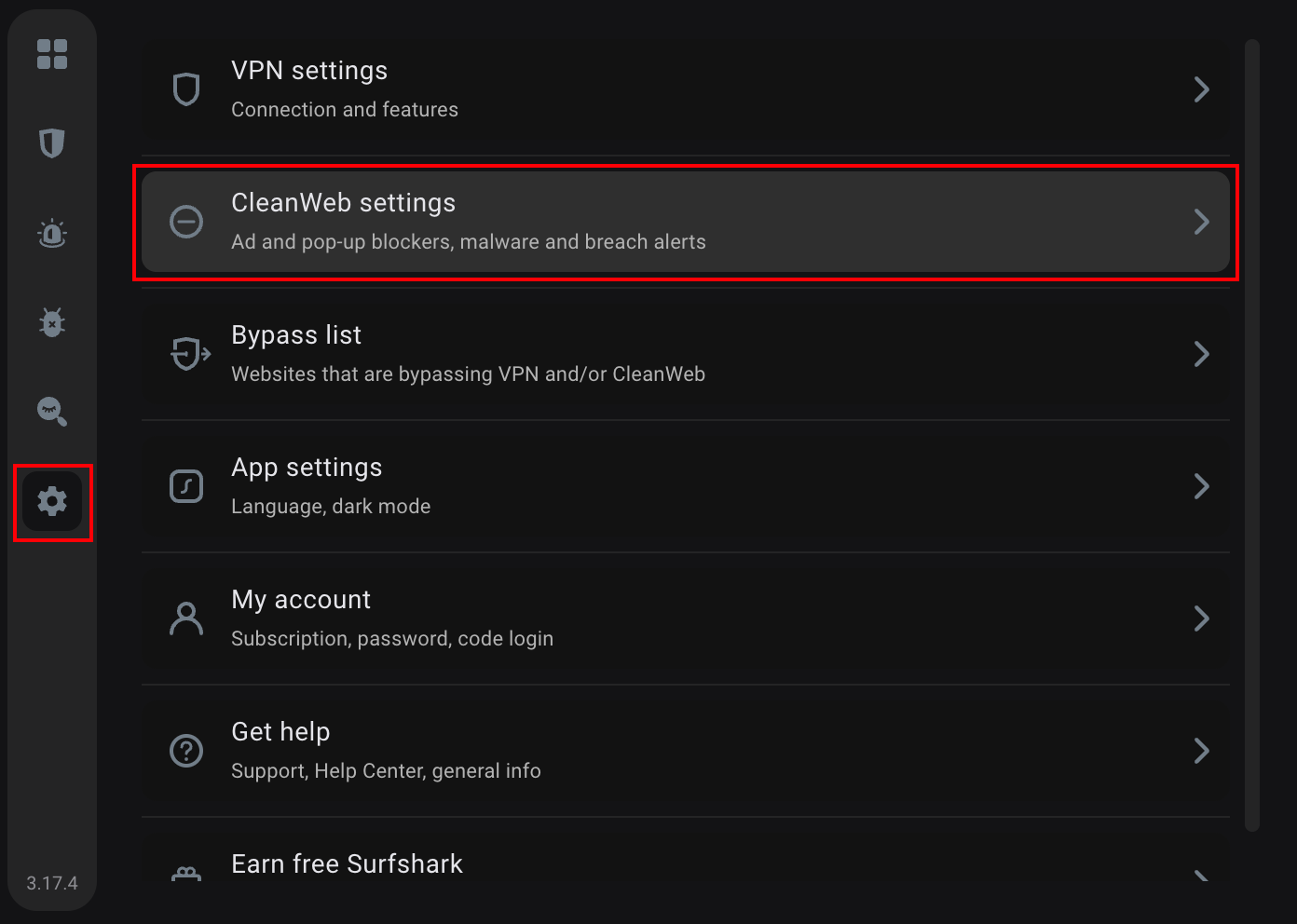Click the vertical scrollbar of settings list
This screenshot has width=1297, height=924.
point(1252,435)
